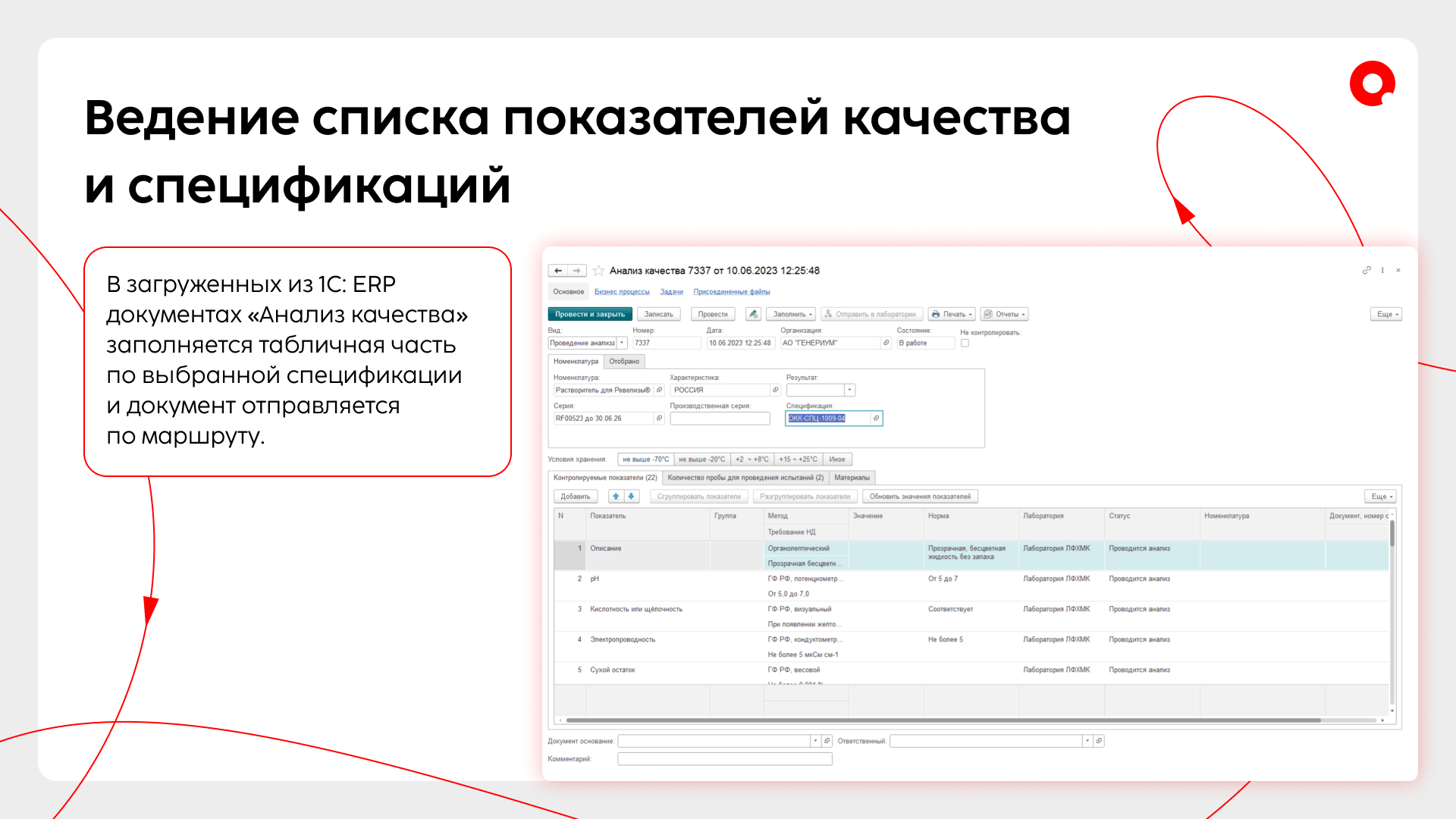This screenshot has width=1456, height=819.
Task: Add document to favorites with star icon
Action: (x=598, y=271)
